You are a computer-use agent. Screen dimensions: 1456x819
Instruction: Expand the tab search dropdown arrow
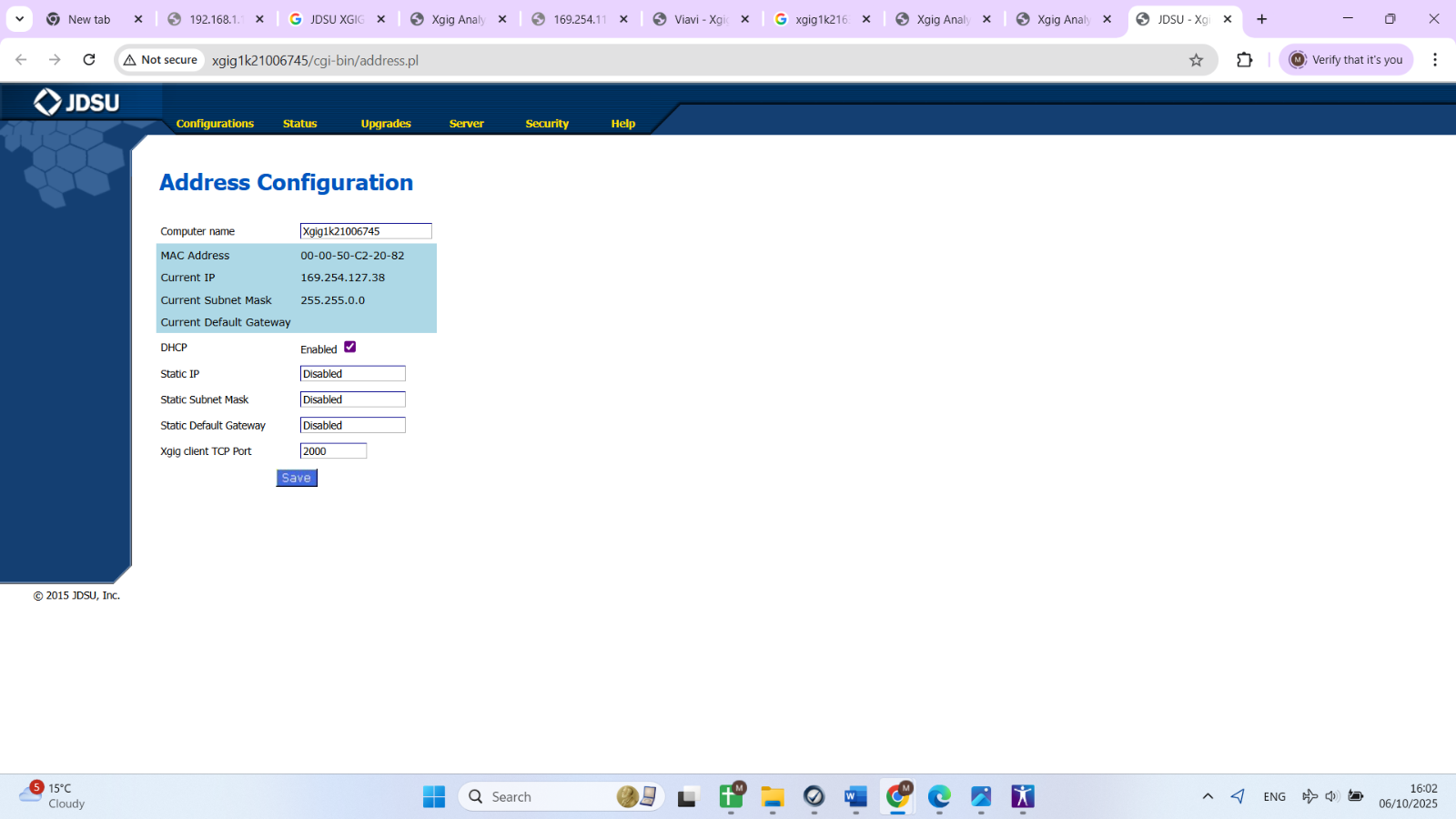(x=19, y=19)
